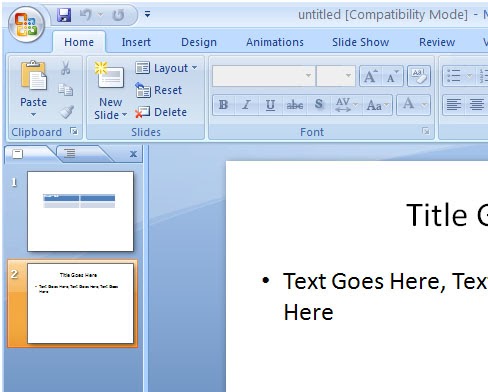Open the Review ribbon tab
This screenshot has width=488, height=392.
pos(437,42)
